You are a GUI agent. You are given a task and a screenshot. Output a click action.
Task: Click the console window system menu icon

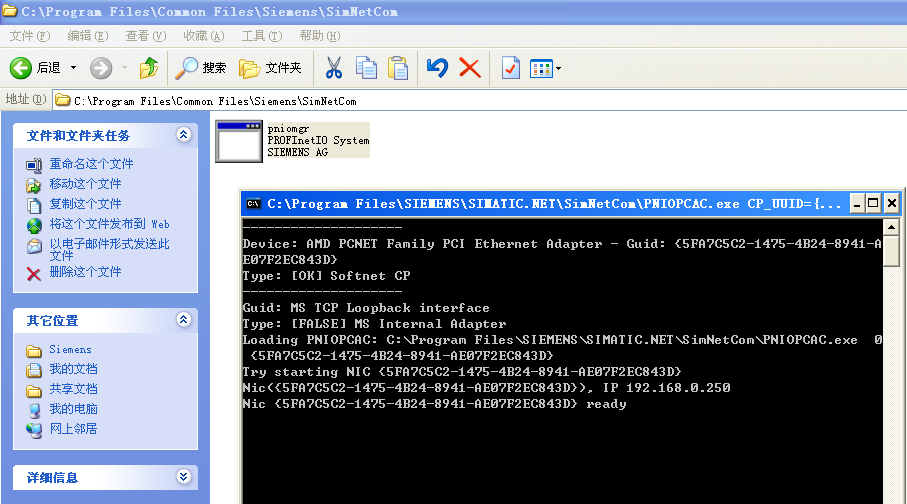tap(253, 204)
